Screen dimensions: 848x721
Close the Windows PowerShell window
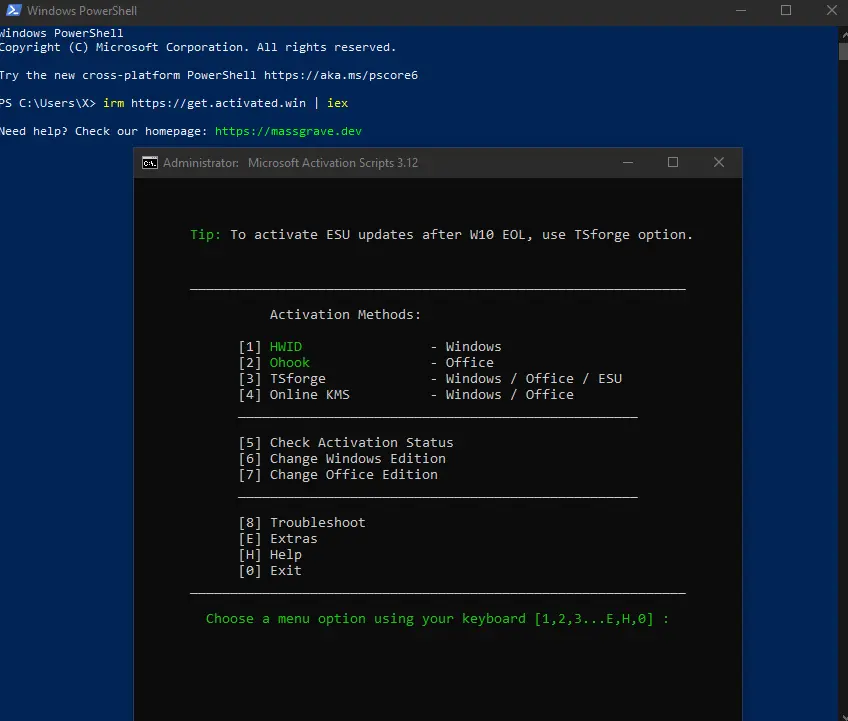point(832,10)
